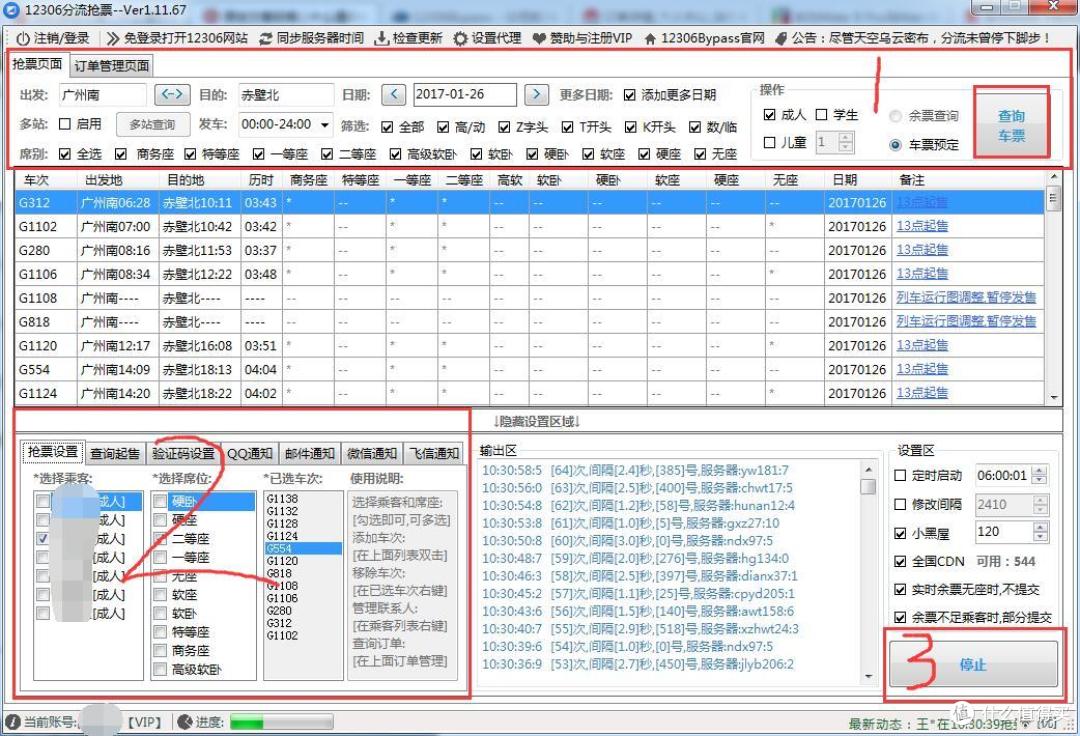Click 同步服务器时间 sync icon
The height and width of the screenshot is (736, 1080).
pyautogui.click(x=265, y=39)
